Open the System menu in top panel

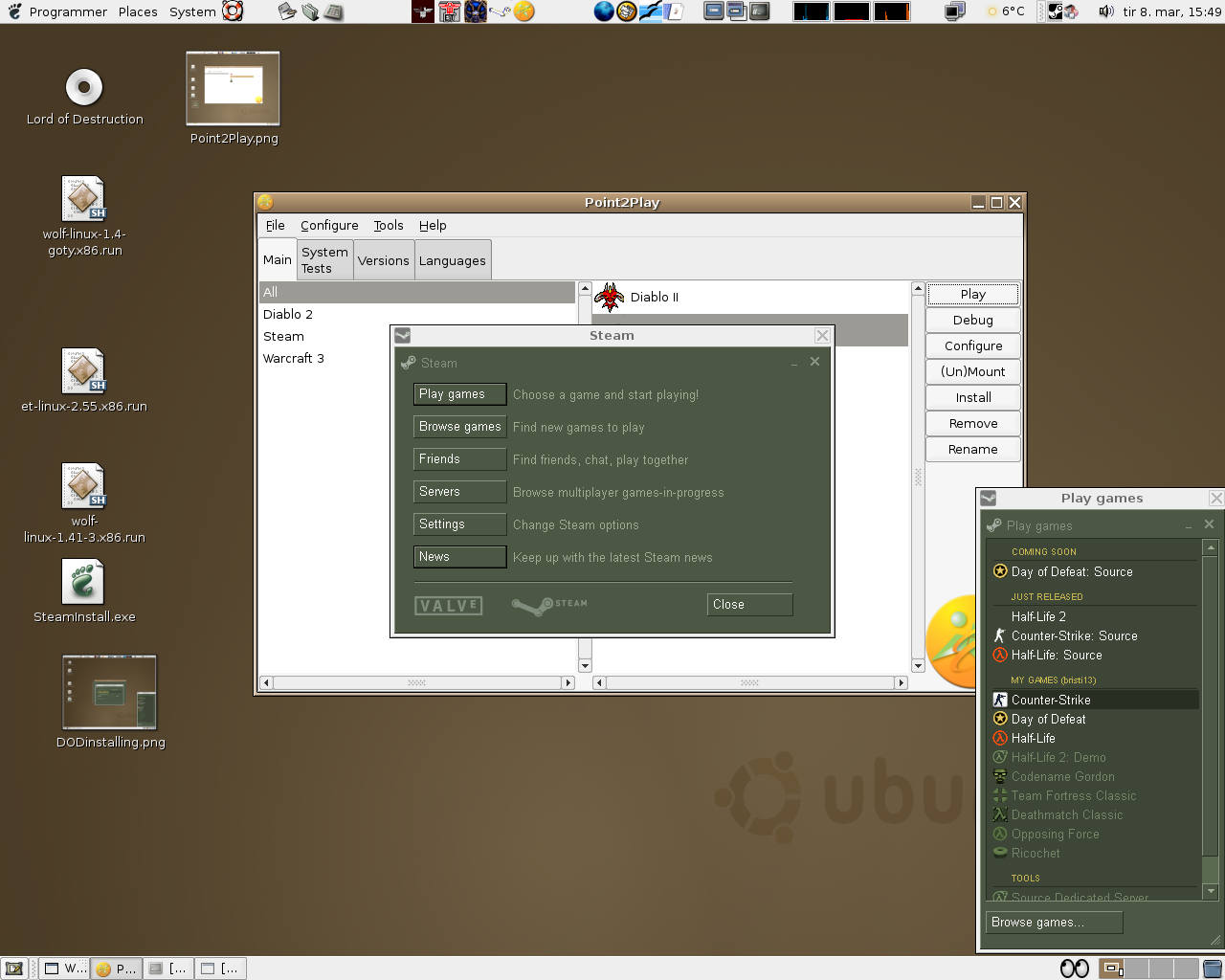point(192,11)
